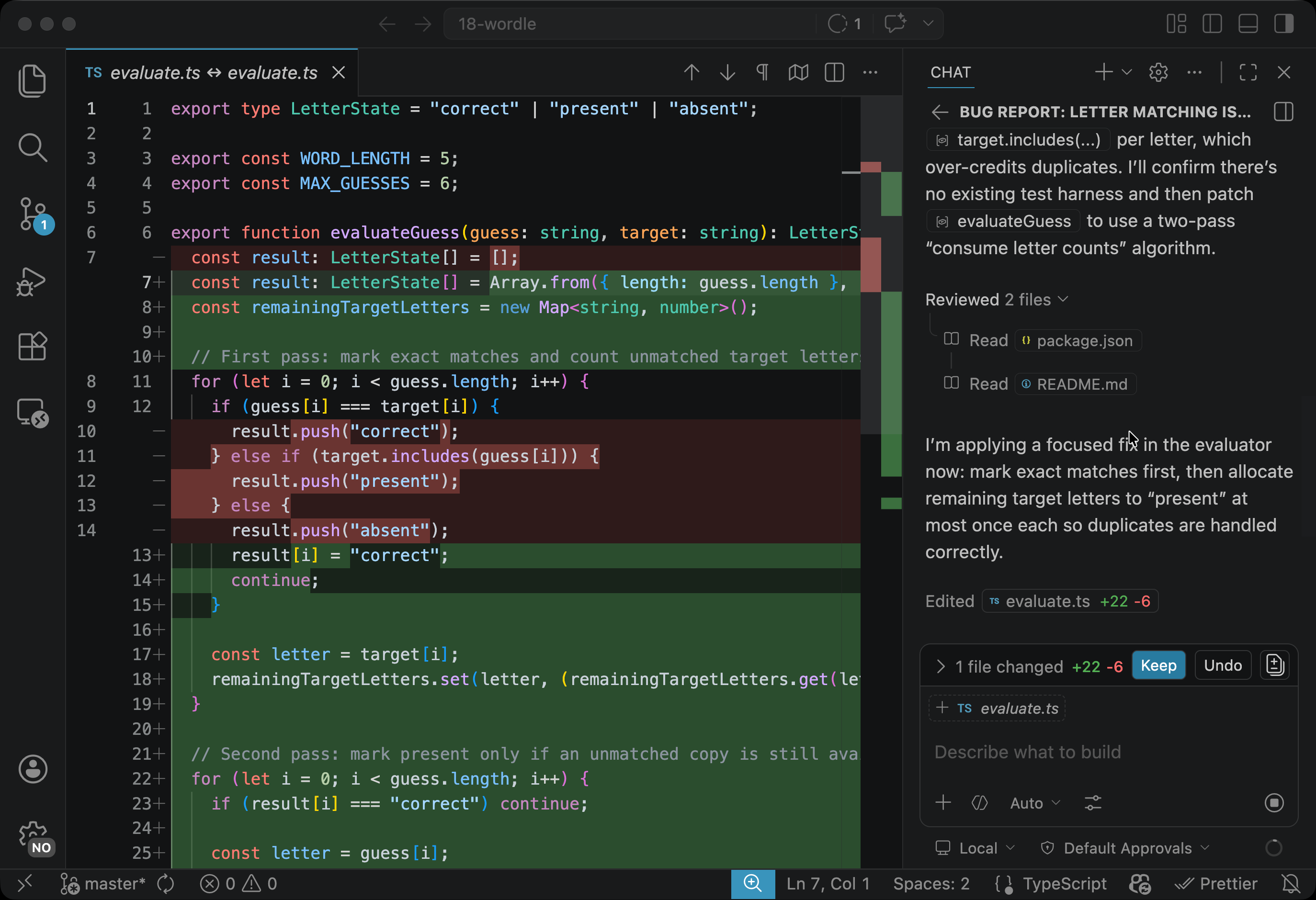
Task: Collapse the Reviewed 2 files section
Action: click(x=997, y=299)
